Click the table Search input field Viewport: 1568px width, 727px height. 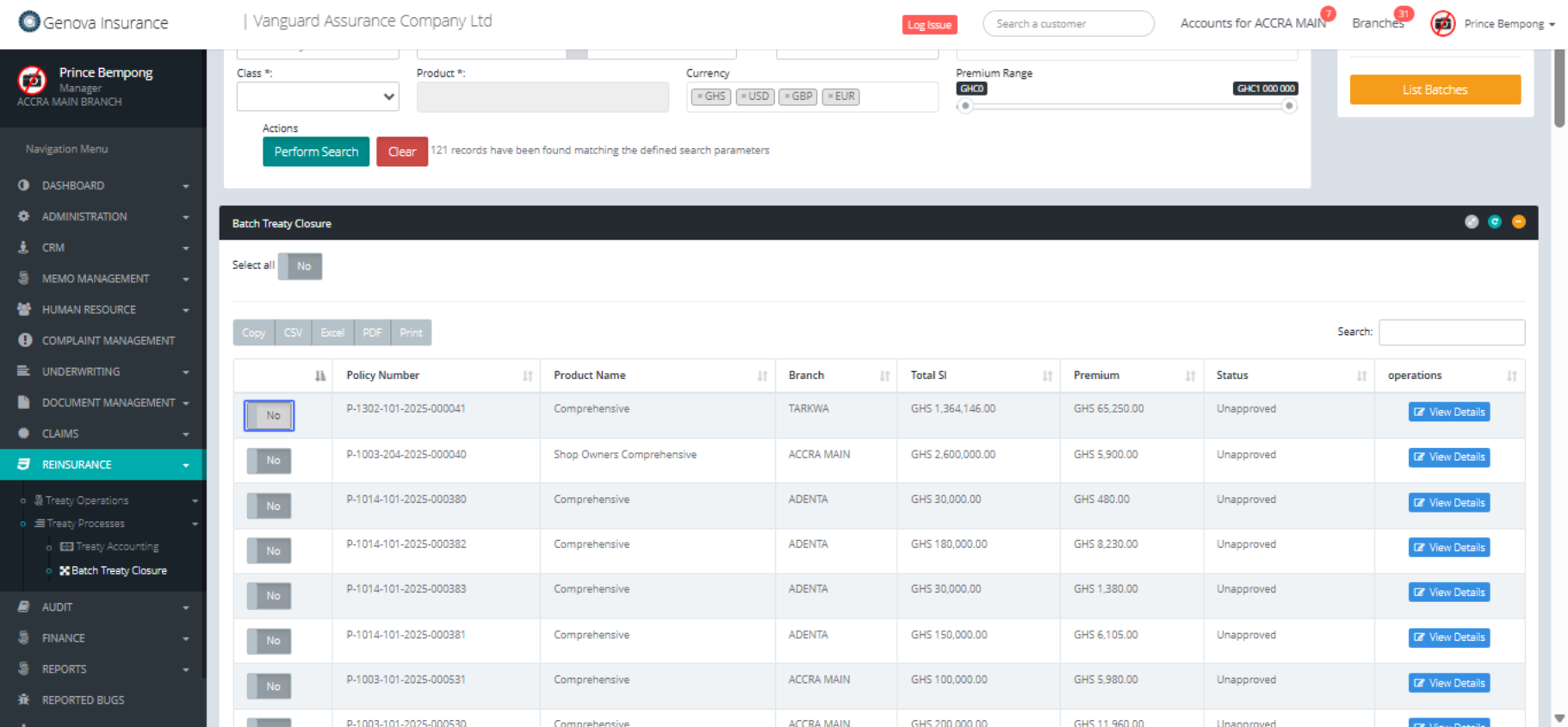point(1451,332)
